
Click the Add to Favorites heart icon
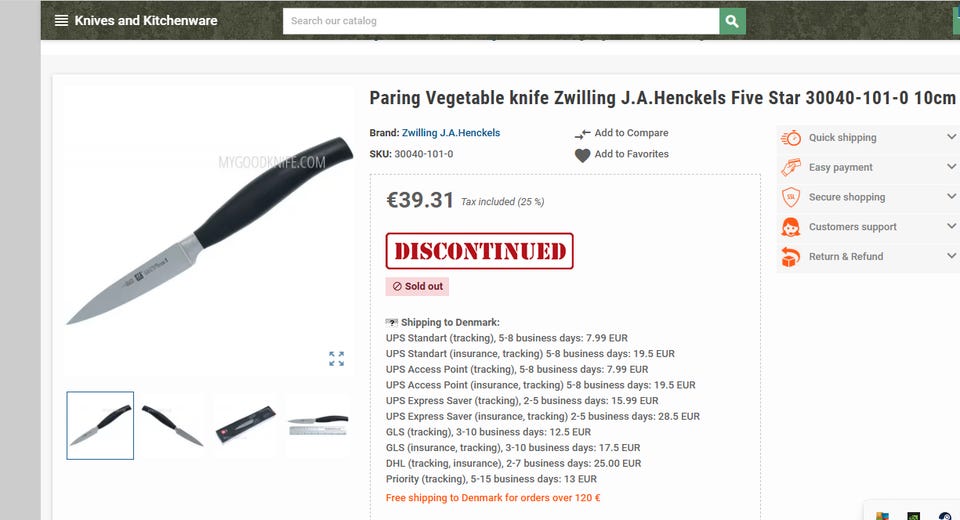(582, 156)
